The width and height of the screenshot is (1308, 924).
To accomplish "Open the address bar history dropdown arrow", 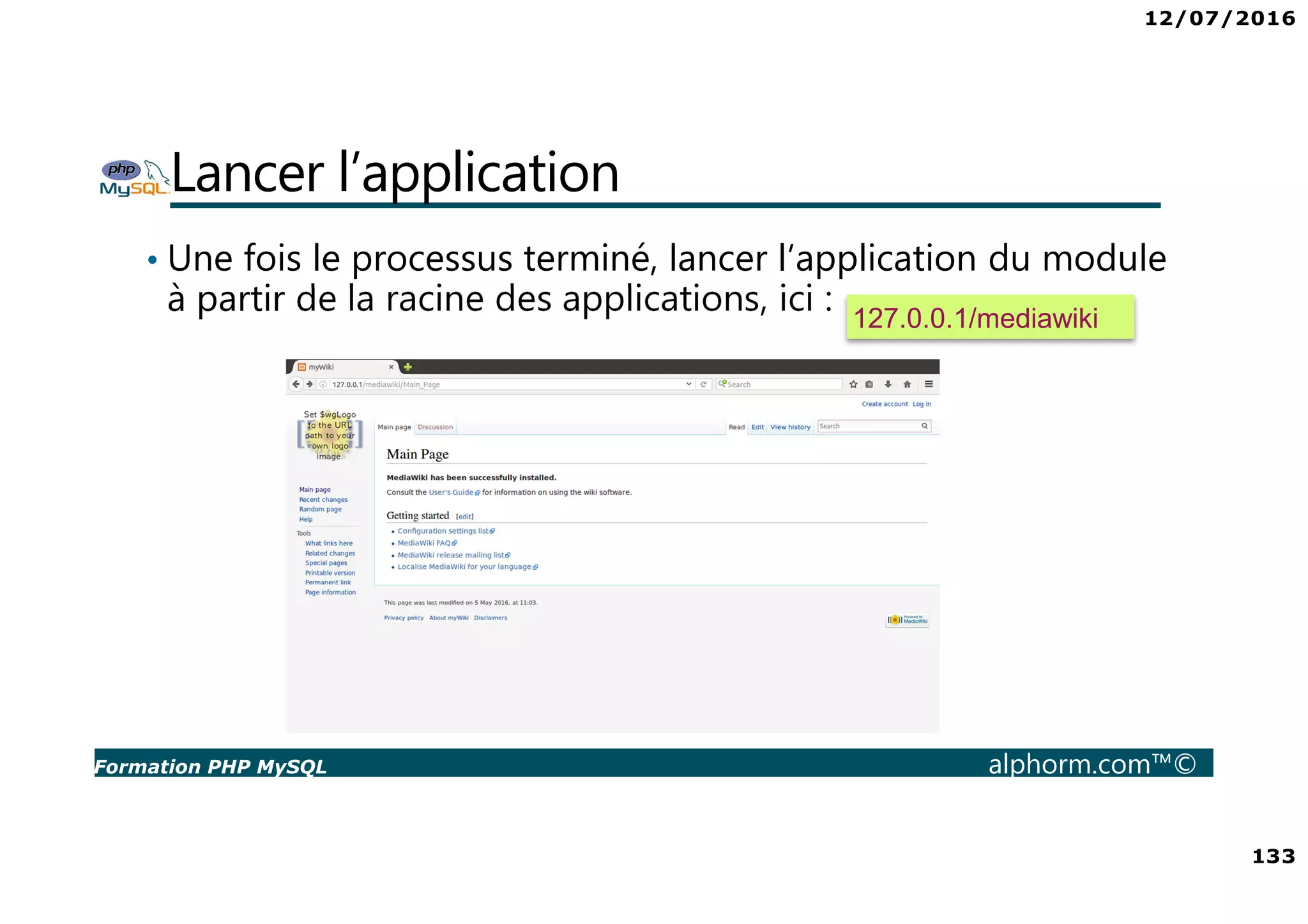I will (x=688, y=384).
